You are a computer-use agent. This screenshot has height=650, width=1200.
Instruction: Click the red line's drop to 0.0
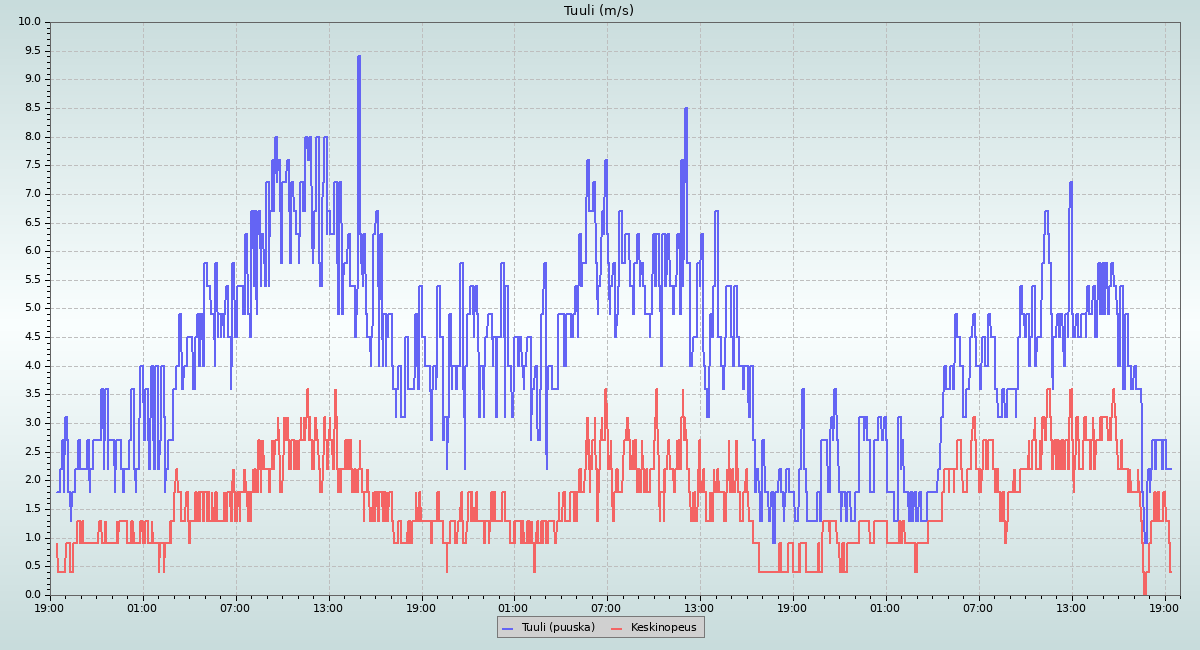coord(1145,592)
